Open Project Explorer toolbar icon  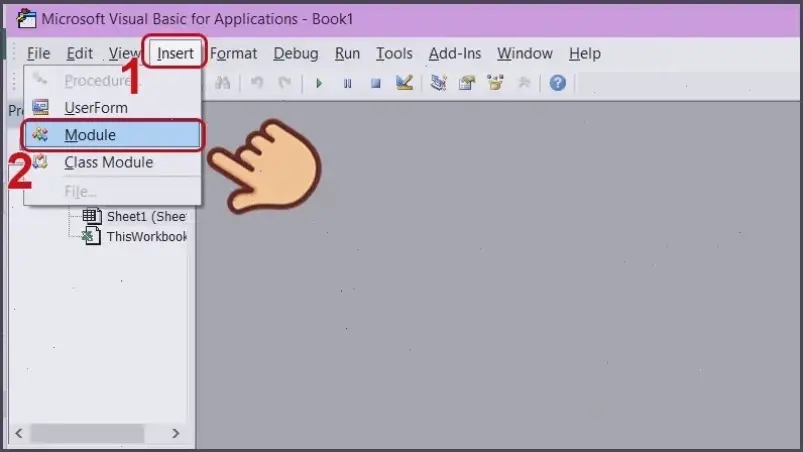(438, 82)
